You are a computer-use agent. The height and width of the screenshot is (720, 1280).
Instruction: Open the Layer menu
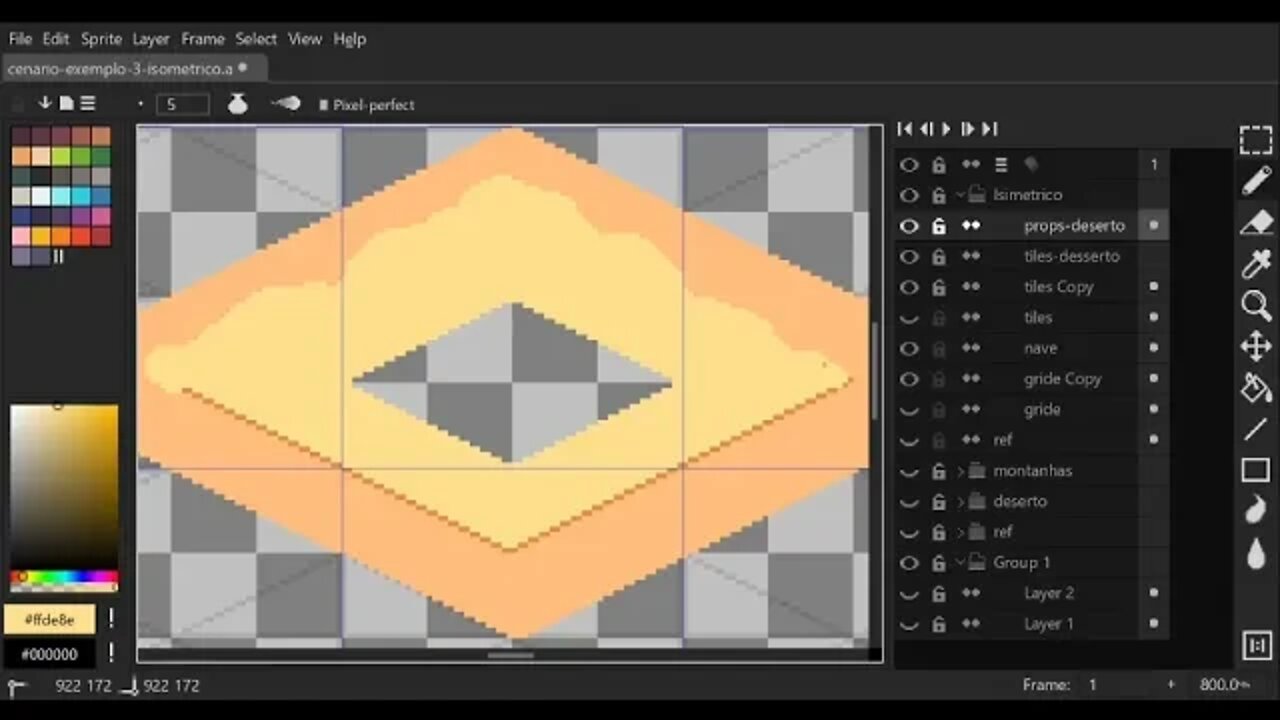151,39
